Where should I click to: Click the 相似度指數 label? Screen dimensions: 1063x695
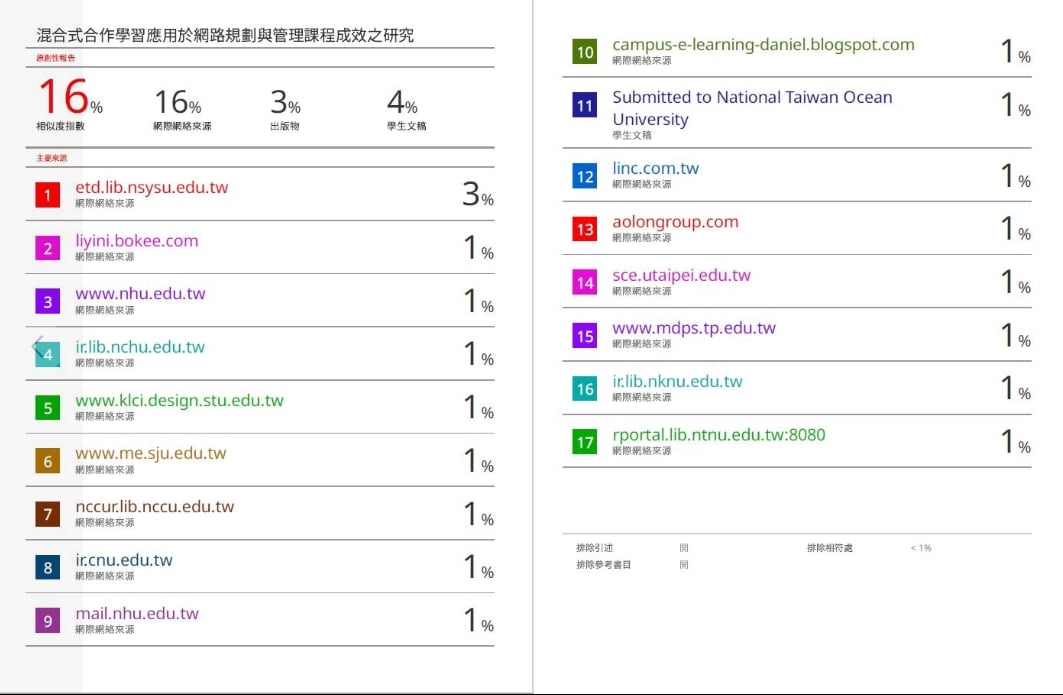click(61, 126)
